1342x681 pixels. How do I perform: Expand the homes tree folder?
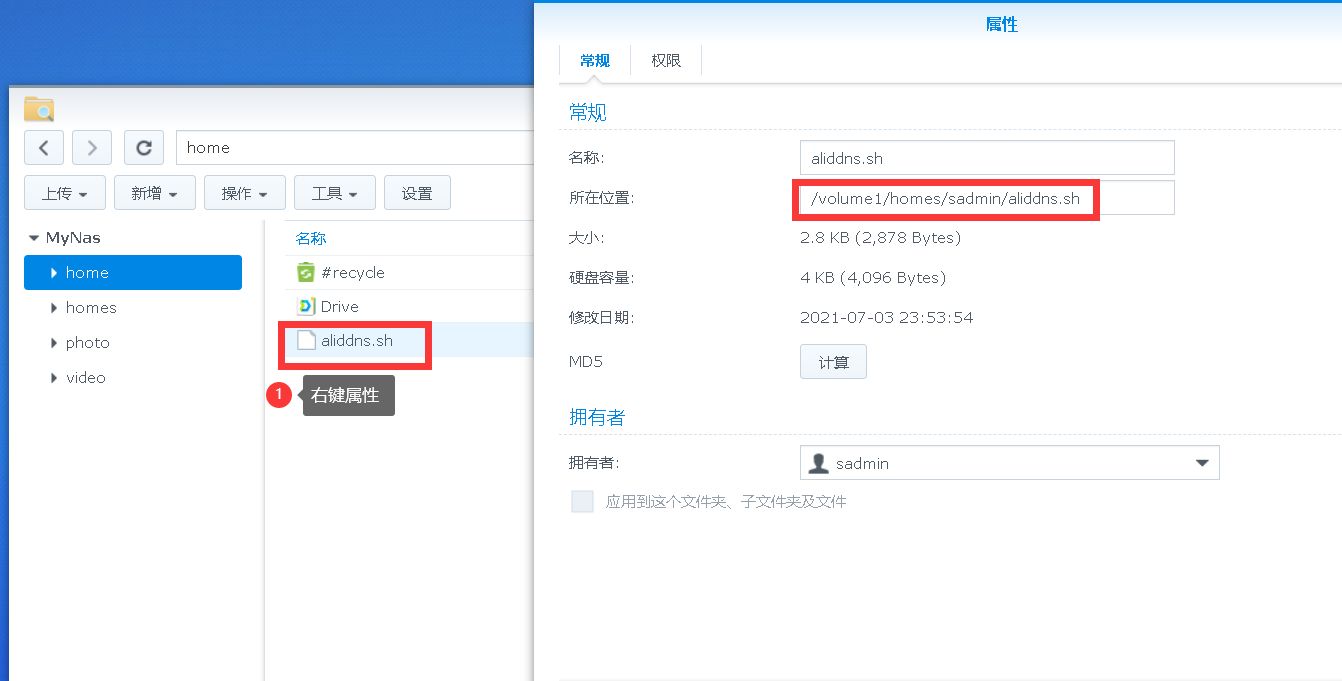pos(54,308)
